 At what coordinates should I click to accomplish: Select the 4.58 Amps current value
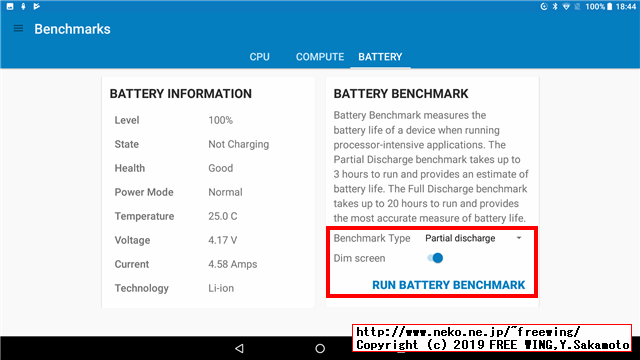point(233,264)
